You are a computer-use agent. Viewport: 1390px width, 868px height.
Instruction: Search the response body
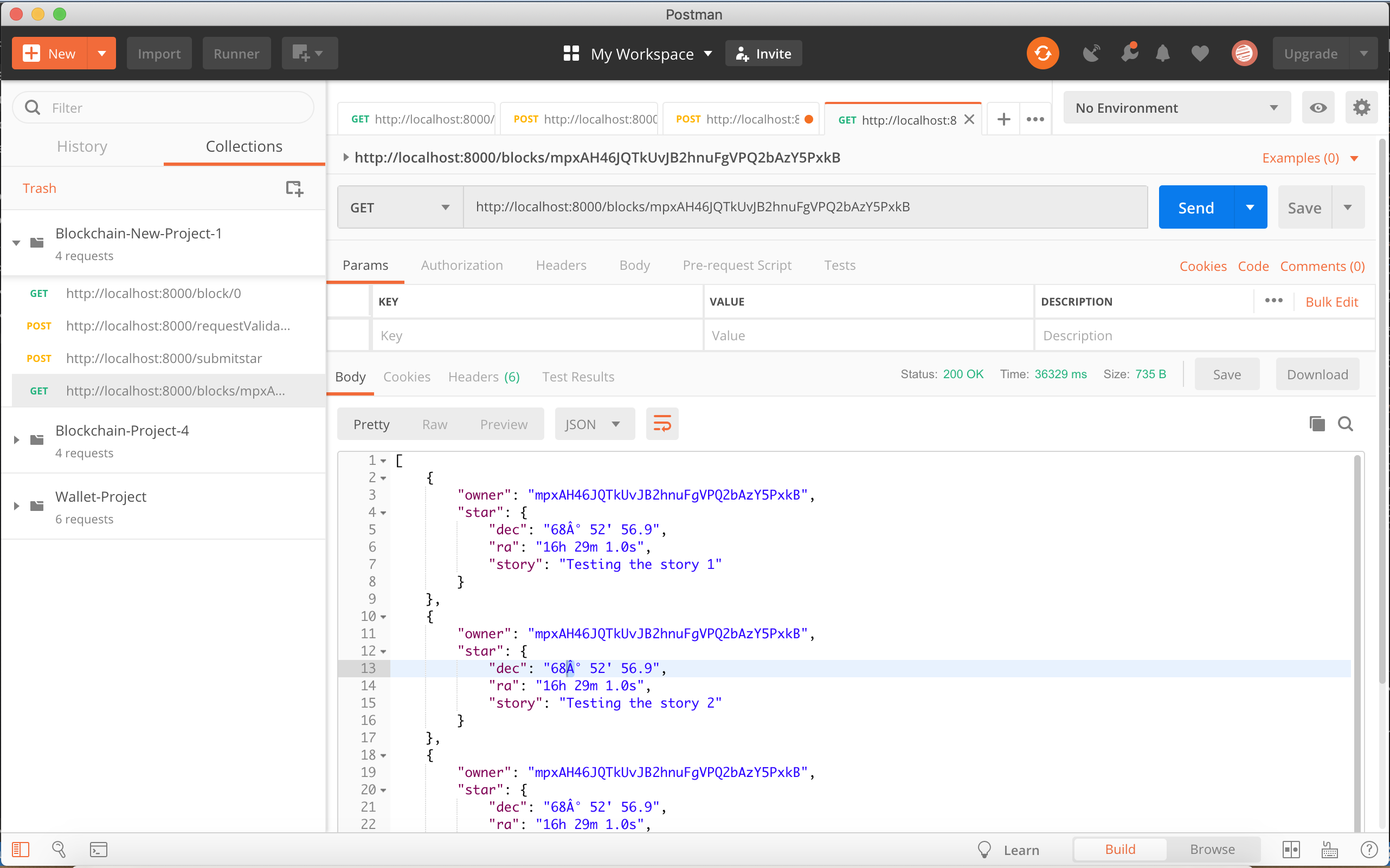(x=1345, y=424)
